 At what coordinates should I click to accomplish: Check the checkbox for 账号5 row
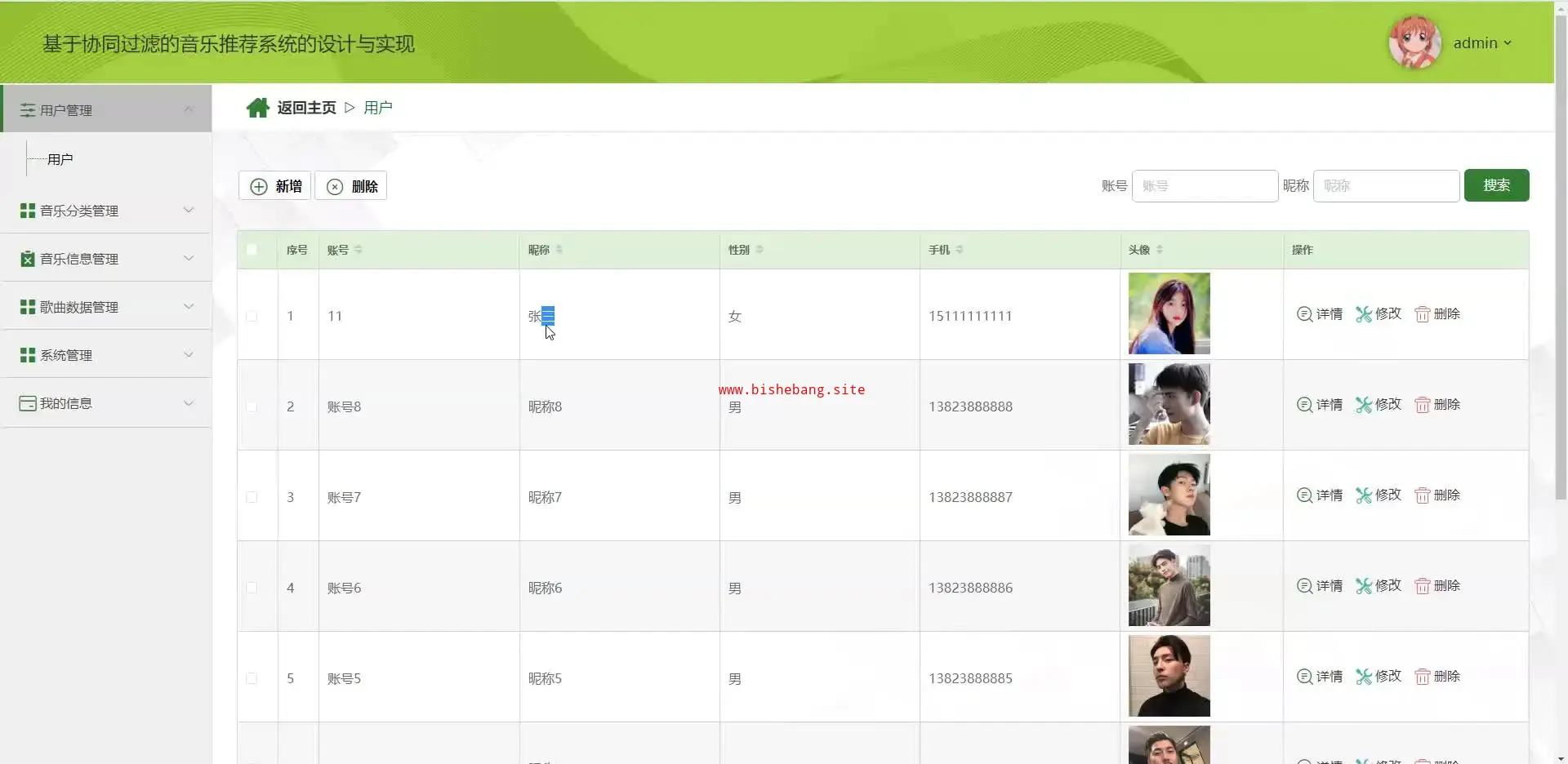pos(252,678)
